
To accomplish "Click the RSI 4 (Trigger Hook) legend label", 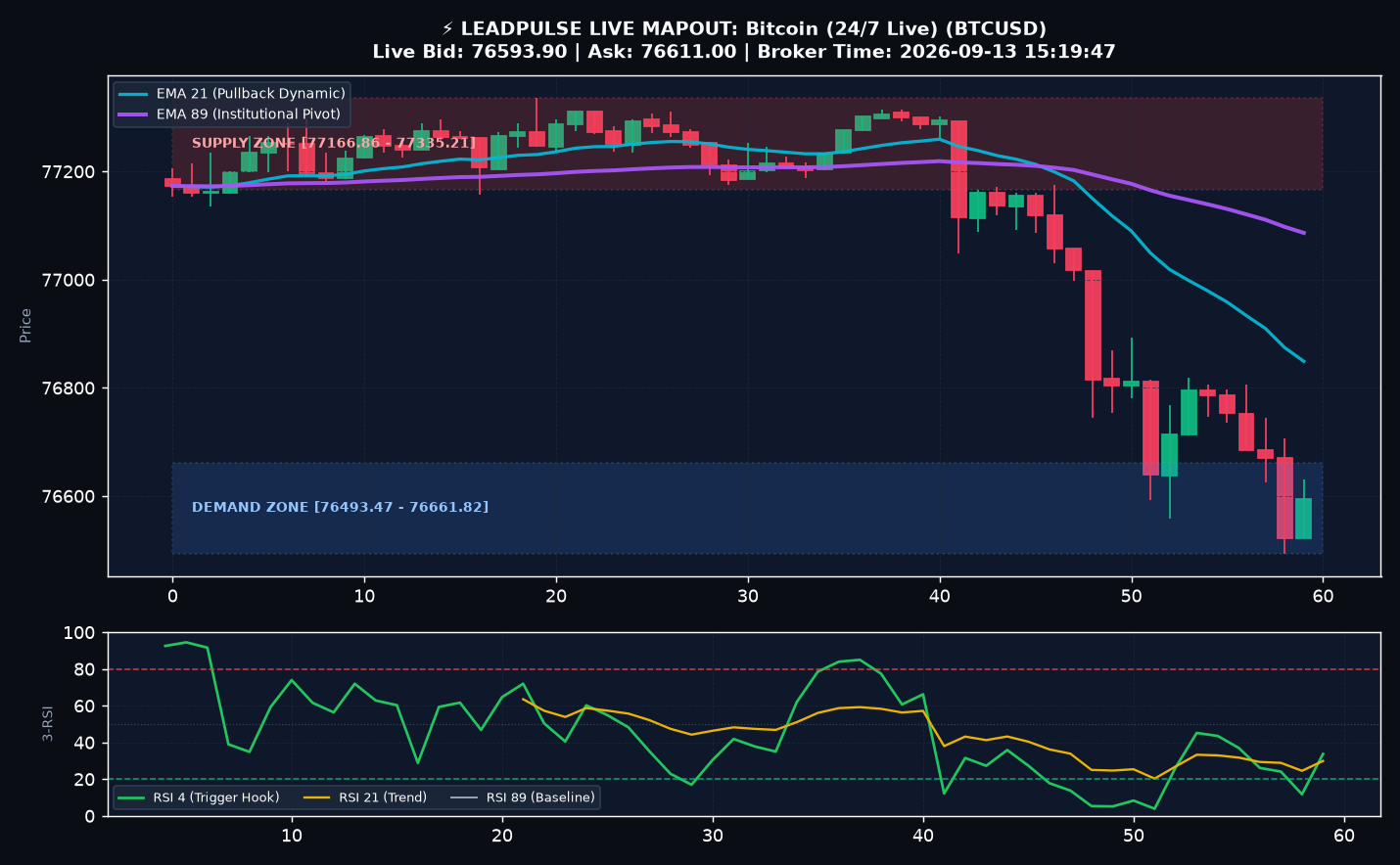I will point(215,797).
